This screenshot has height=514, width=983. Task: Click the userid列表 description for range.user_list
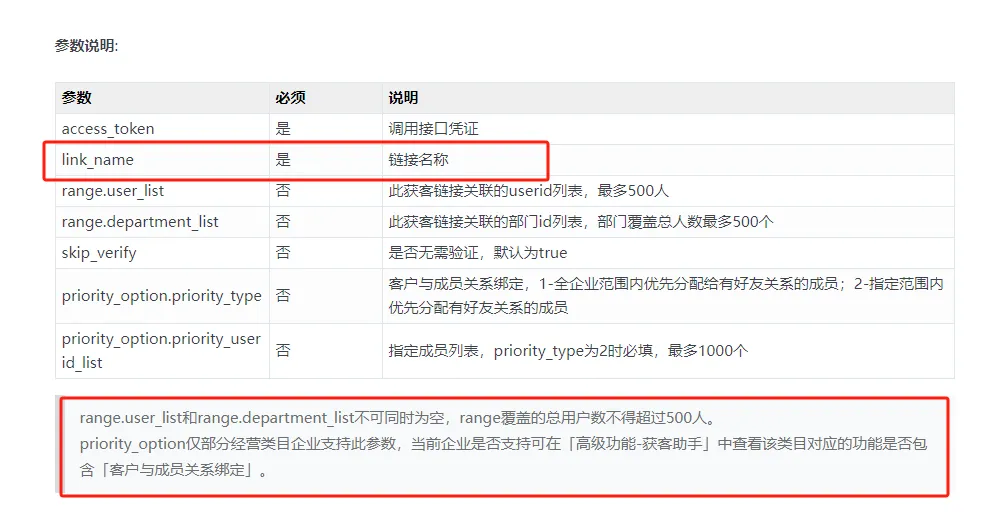point(528,191)
